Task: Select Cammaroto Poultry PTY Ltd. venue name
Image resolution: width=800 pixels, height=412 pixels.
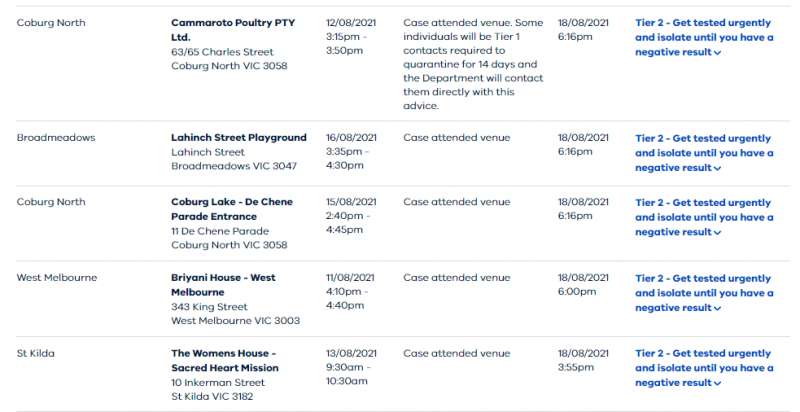Action: pos(233,30)
